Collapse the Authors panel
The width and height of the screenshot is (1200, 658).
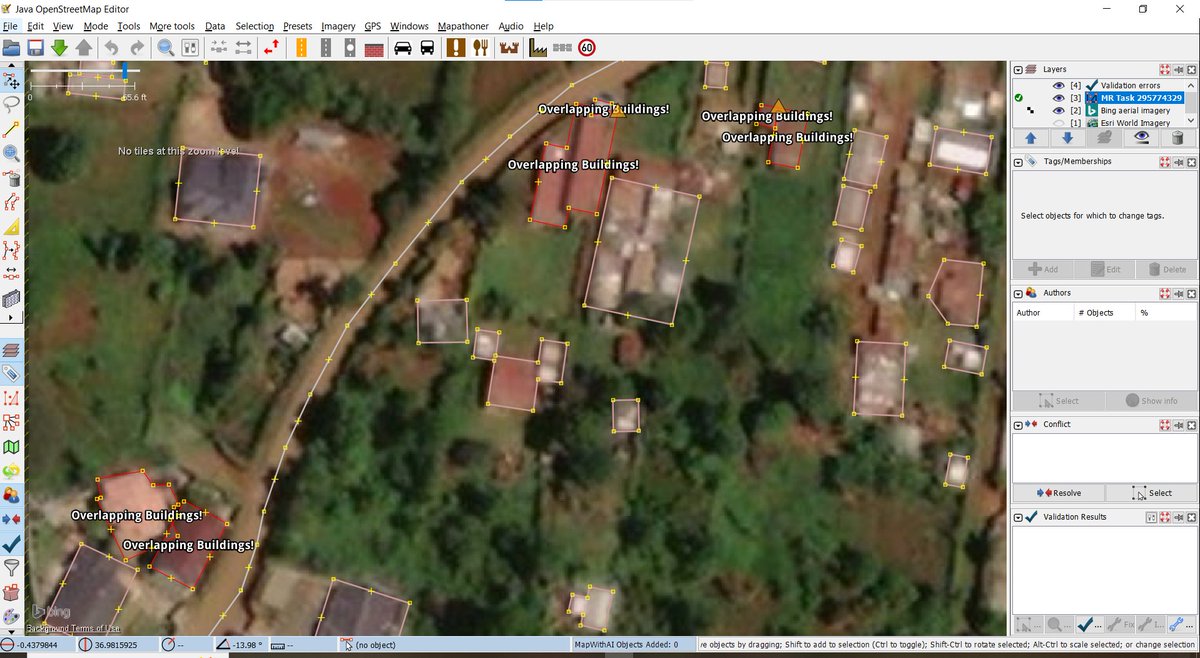(x=1018, y=293)
